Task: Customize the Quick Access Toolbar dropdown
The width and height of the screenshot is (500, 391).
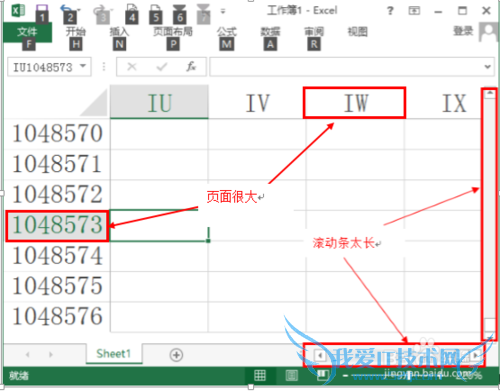Action: pyautogui.click(x=223, y=11)
